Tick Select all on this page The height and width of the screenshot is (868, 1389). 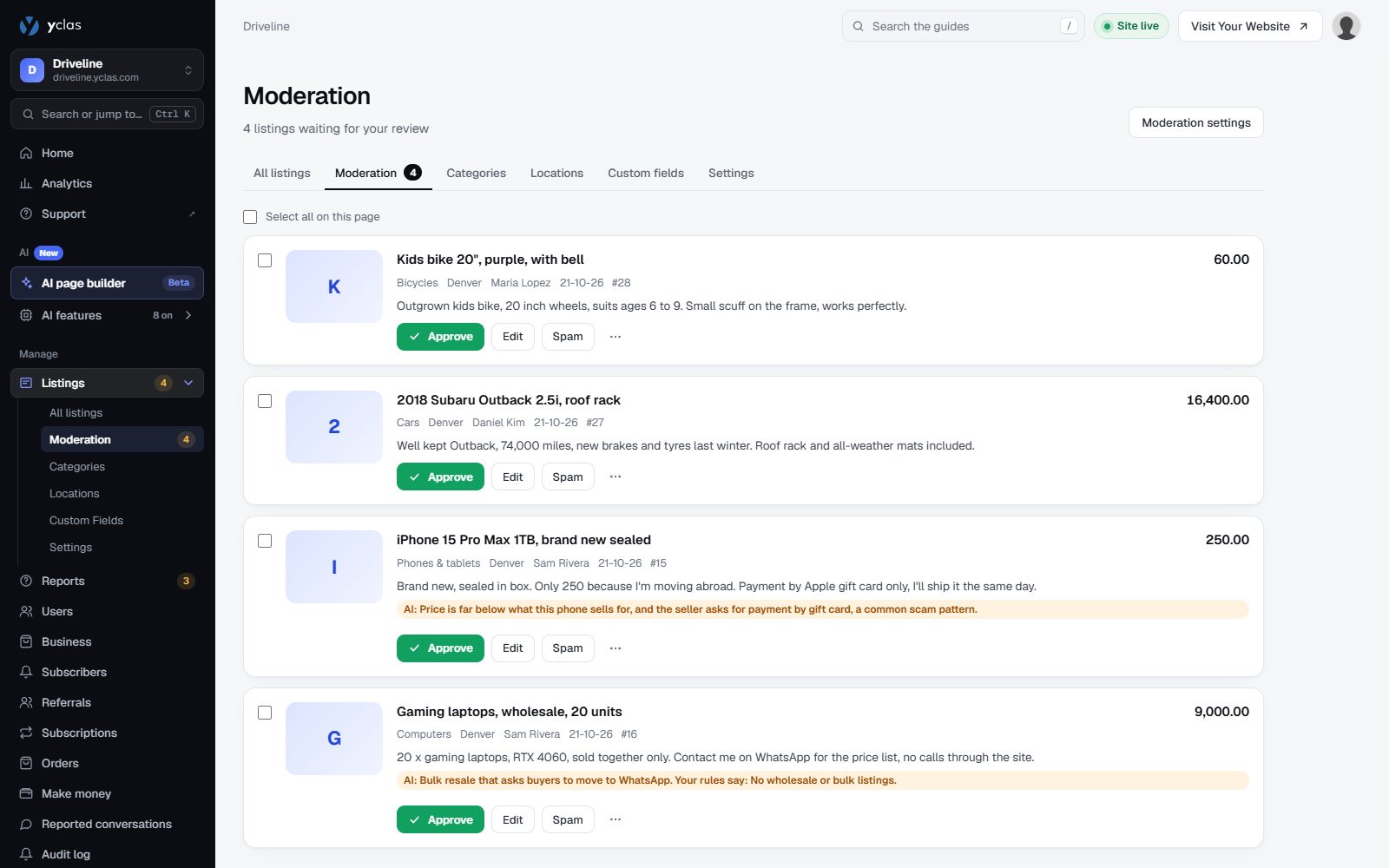click(x=250, y=217)
